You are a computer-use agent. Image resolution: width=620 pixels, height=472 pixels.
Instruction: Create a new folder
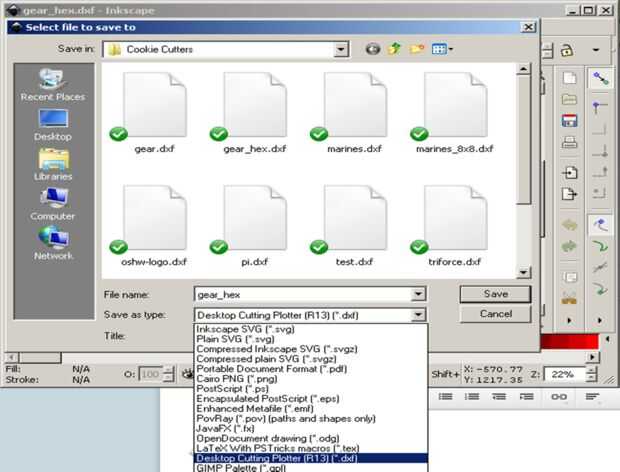(416, 49)
